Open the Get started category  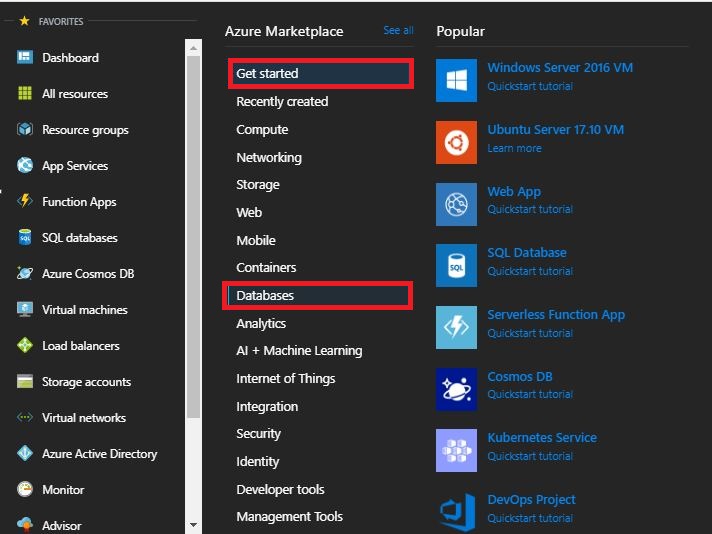point(267,73)
